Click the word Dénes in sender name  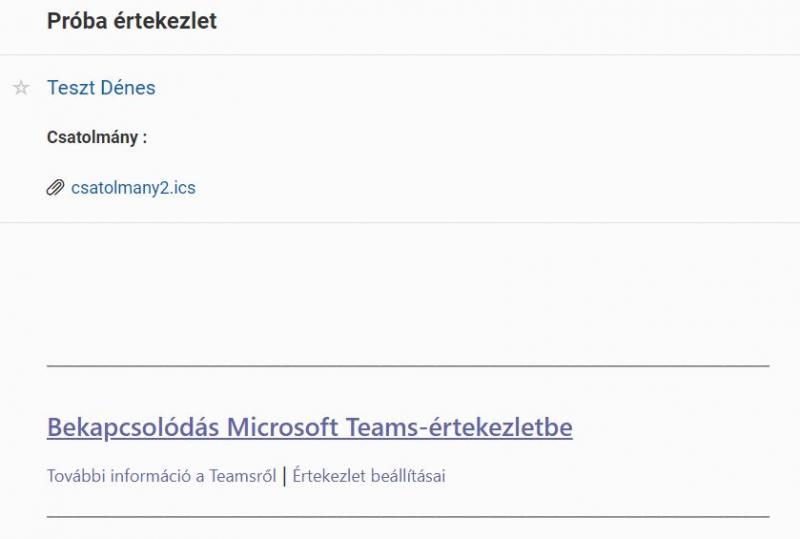click(x=128, y=88)
